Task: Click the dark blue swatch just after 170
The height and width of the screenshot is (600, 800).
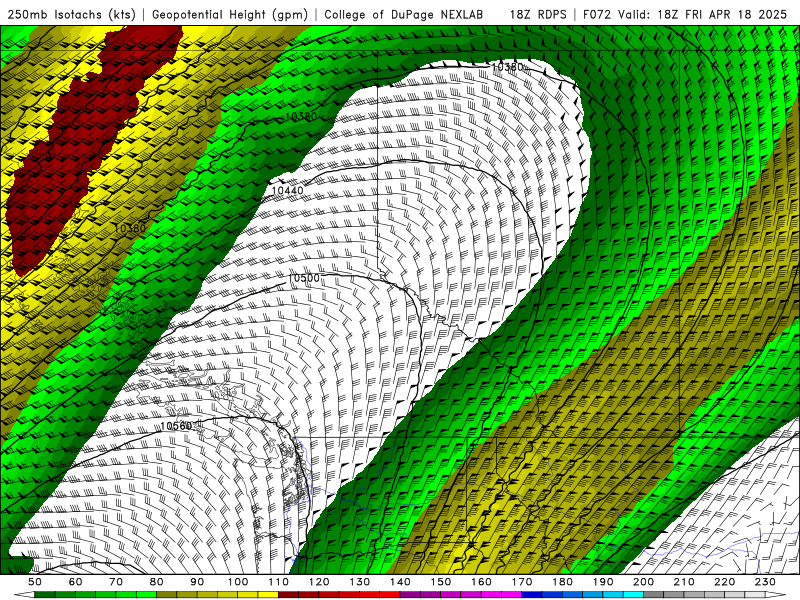Action: (x=532, y=595)
